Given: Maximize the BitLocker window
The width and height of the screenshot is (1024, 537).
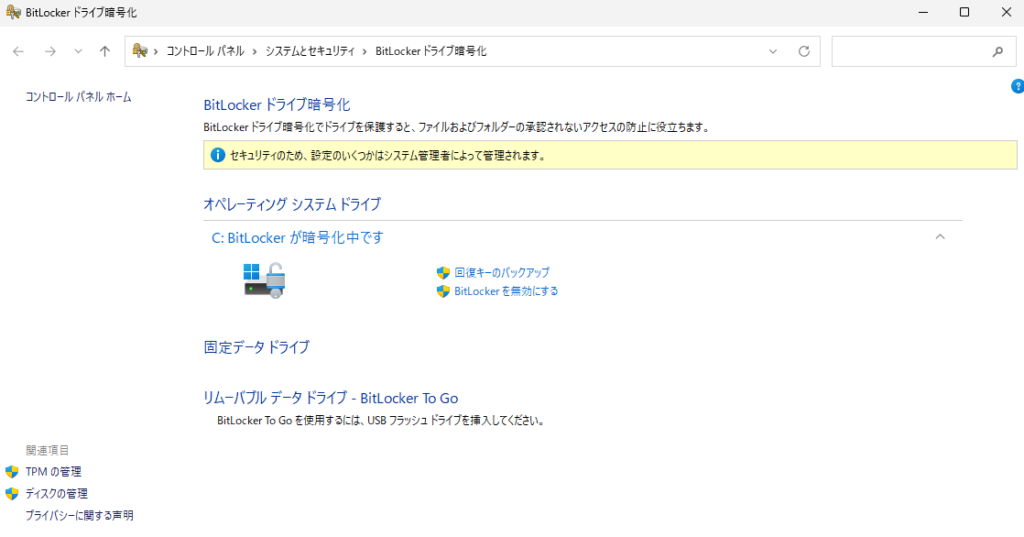Looking at the screenshot, I should [x=964, y=12].
